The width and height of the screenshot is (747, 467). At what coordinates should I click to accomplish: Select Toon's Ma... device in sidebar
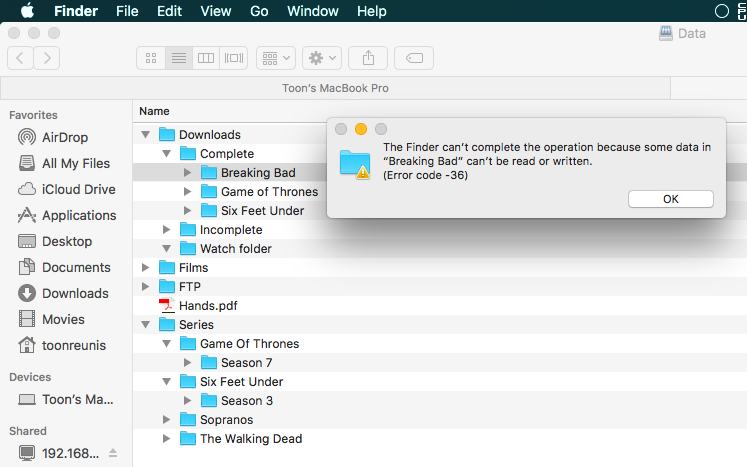(66, 399)
